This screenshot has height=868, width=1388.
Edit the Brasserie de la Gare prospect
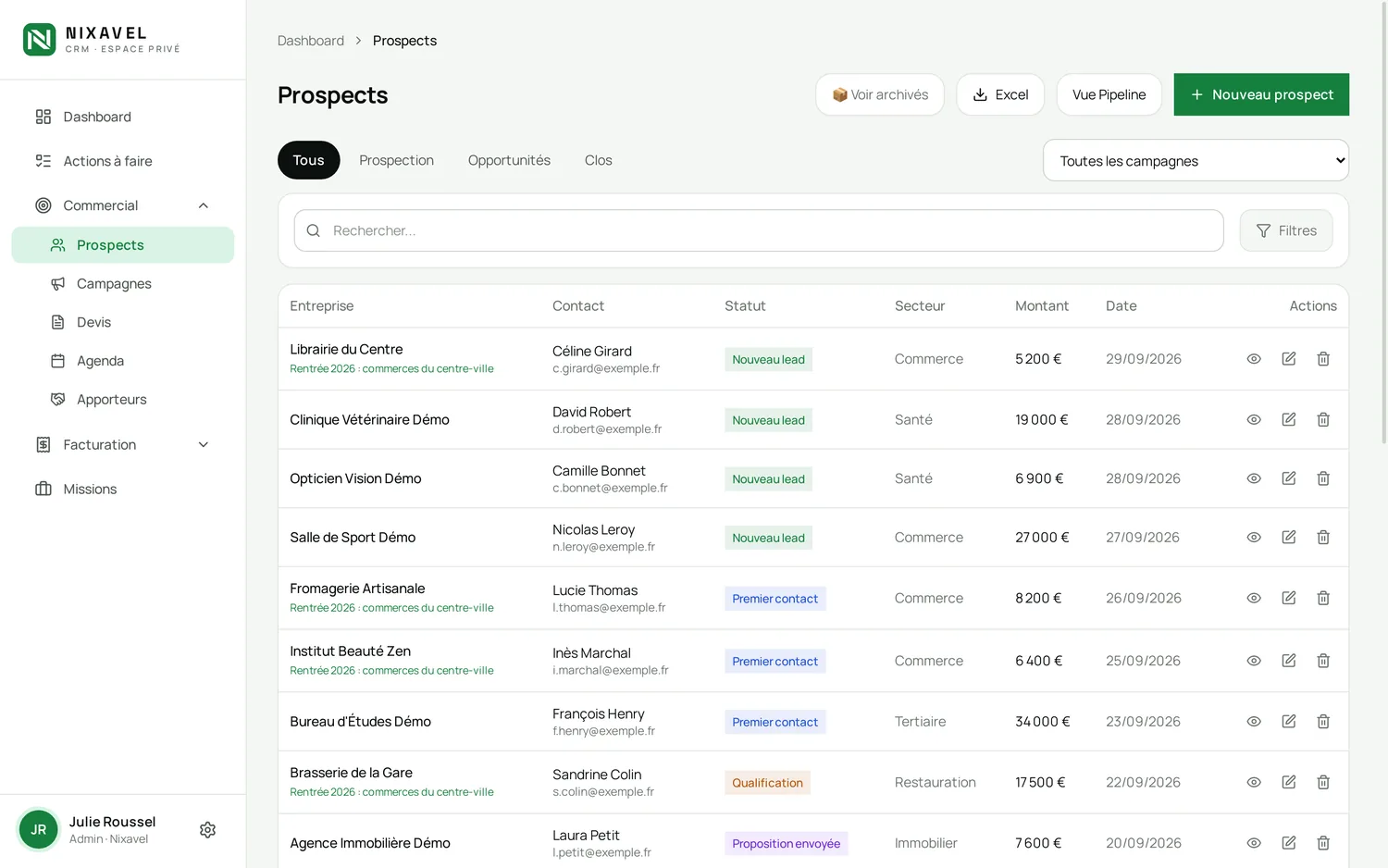pos(1289,783)
